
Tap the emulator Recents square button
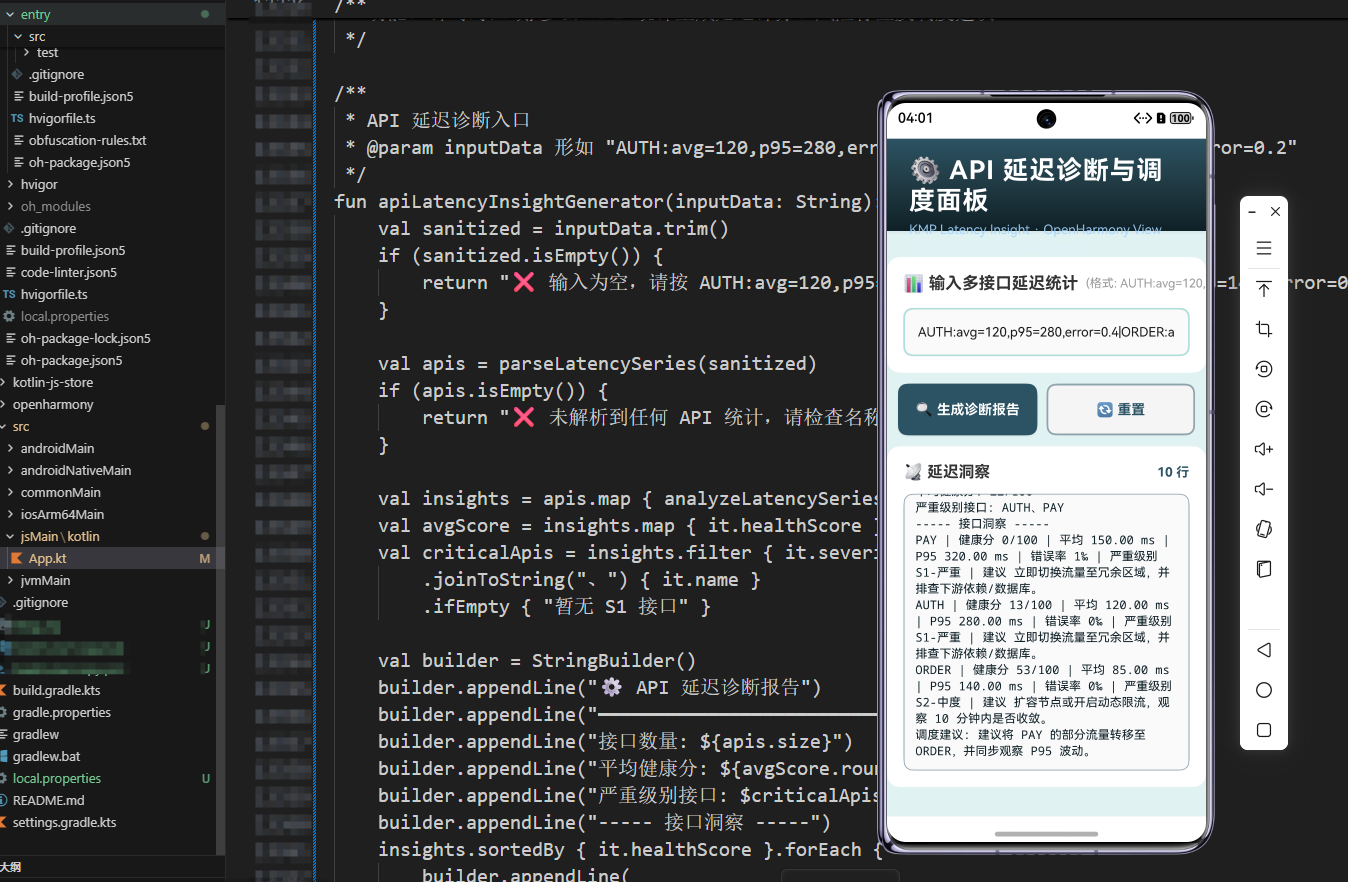pos(1264,730)
